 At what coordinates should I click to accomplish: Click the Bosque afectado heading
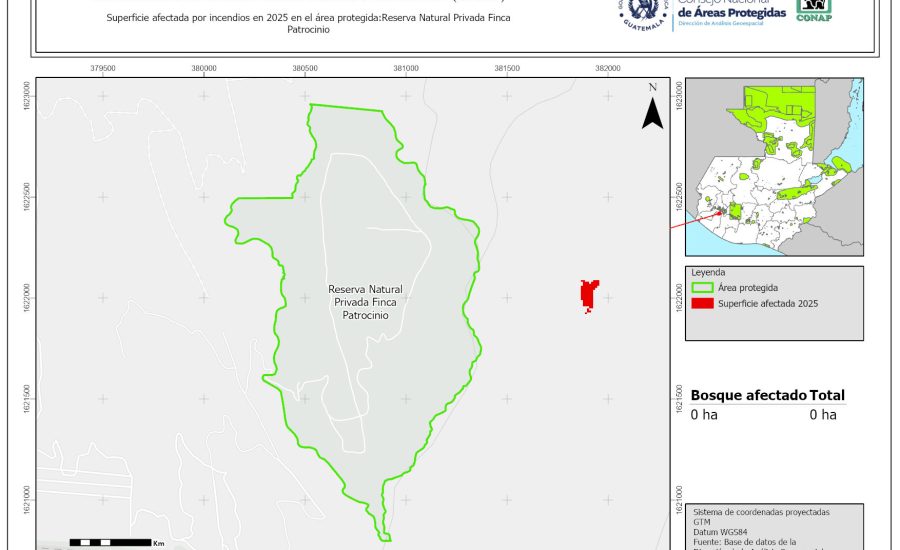coord(748,396)
